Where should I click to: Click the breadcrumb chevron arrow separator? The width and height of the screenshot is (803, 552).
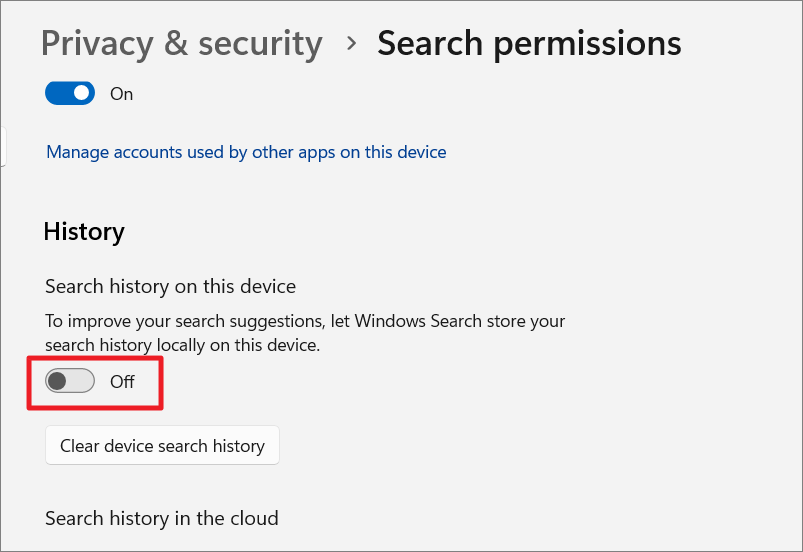[350, 44]
